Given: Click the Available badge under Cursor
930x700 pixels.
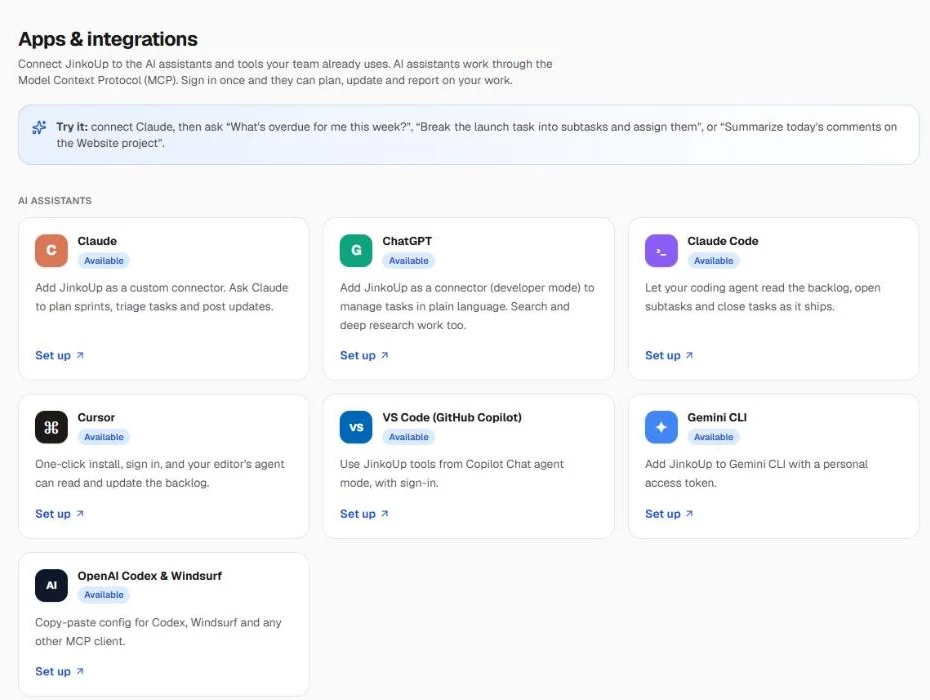Looking at the screenshot, I should (x=104, y=437).
